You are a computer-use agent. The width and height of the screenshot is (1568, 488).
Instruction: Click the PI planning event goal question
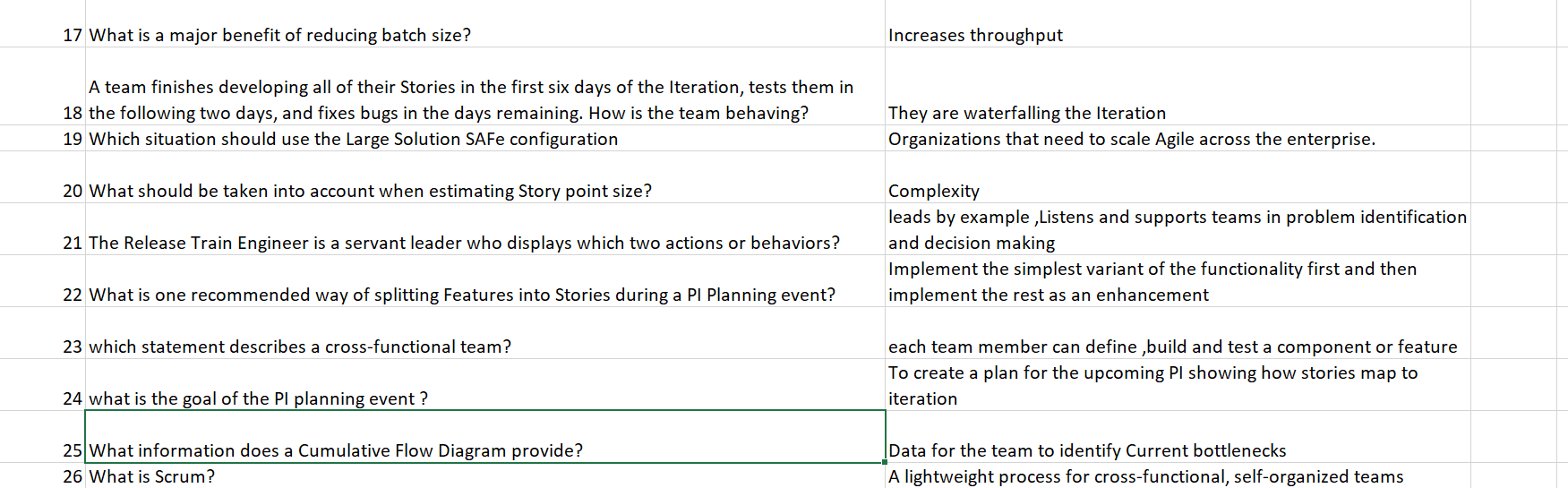(484, 385)
